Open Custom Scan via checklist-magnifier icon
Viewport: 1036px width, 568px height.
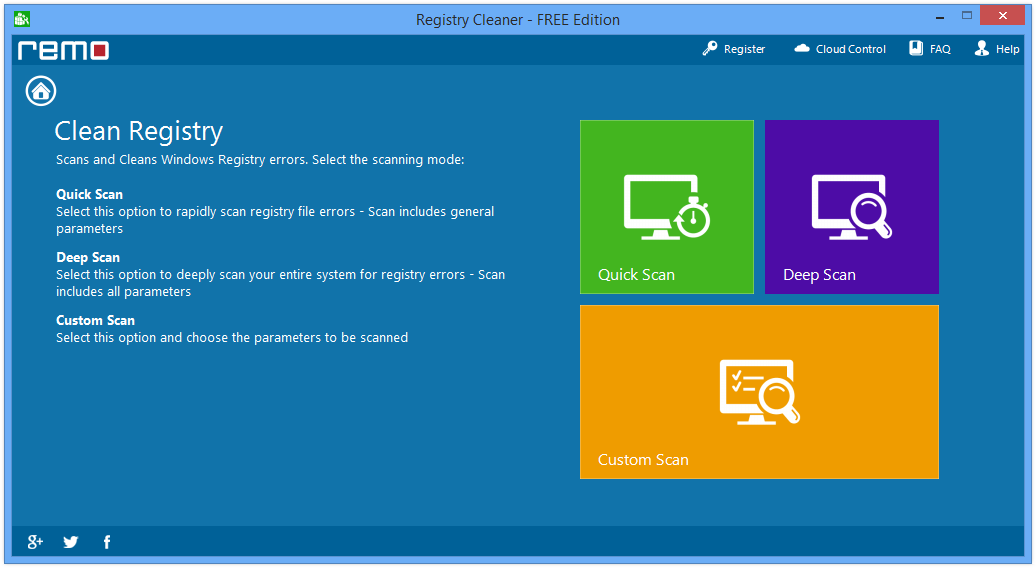[760, 392]
